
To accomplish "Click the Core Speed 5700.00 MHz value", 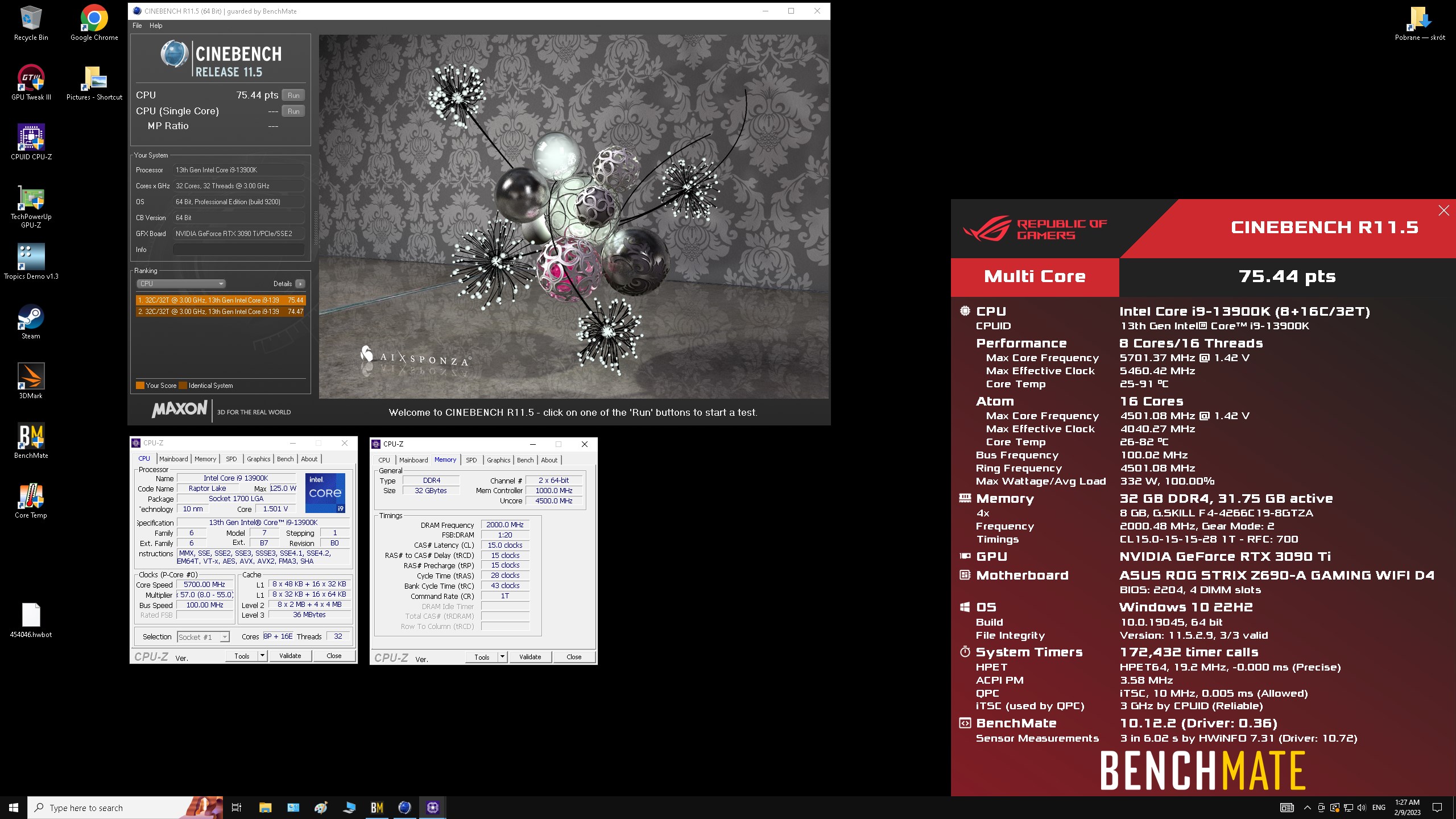I will [x=205, y=585].
